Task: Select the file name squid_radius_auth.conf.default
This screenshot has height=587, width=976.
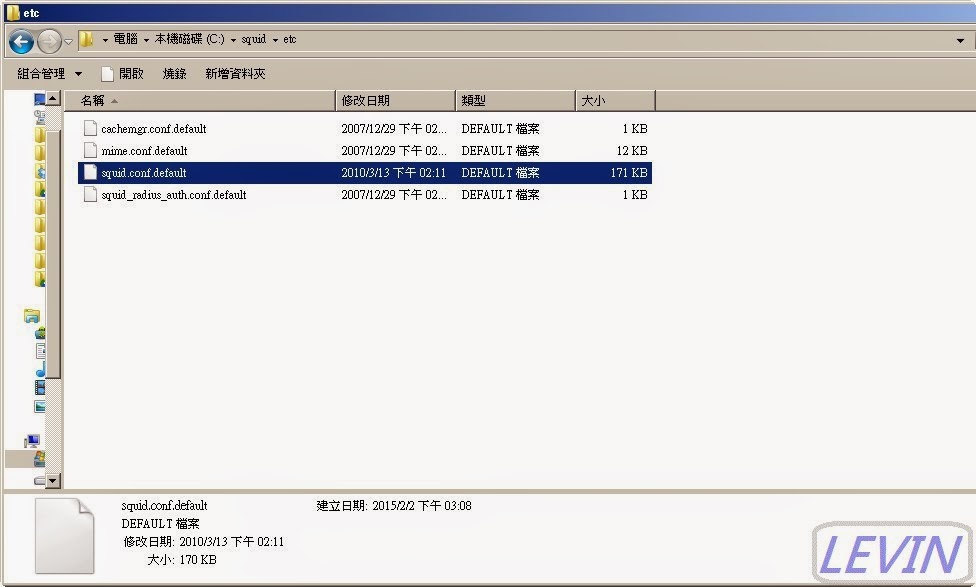Action: tap(174, 195)
